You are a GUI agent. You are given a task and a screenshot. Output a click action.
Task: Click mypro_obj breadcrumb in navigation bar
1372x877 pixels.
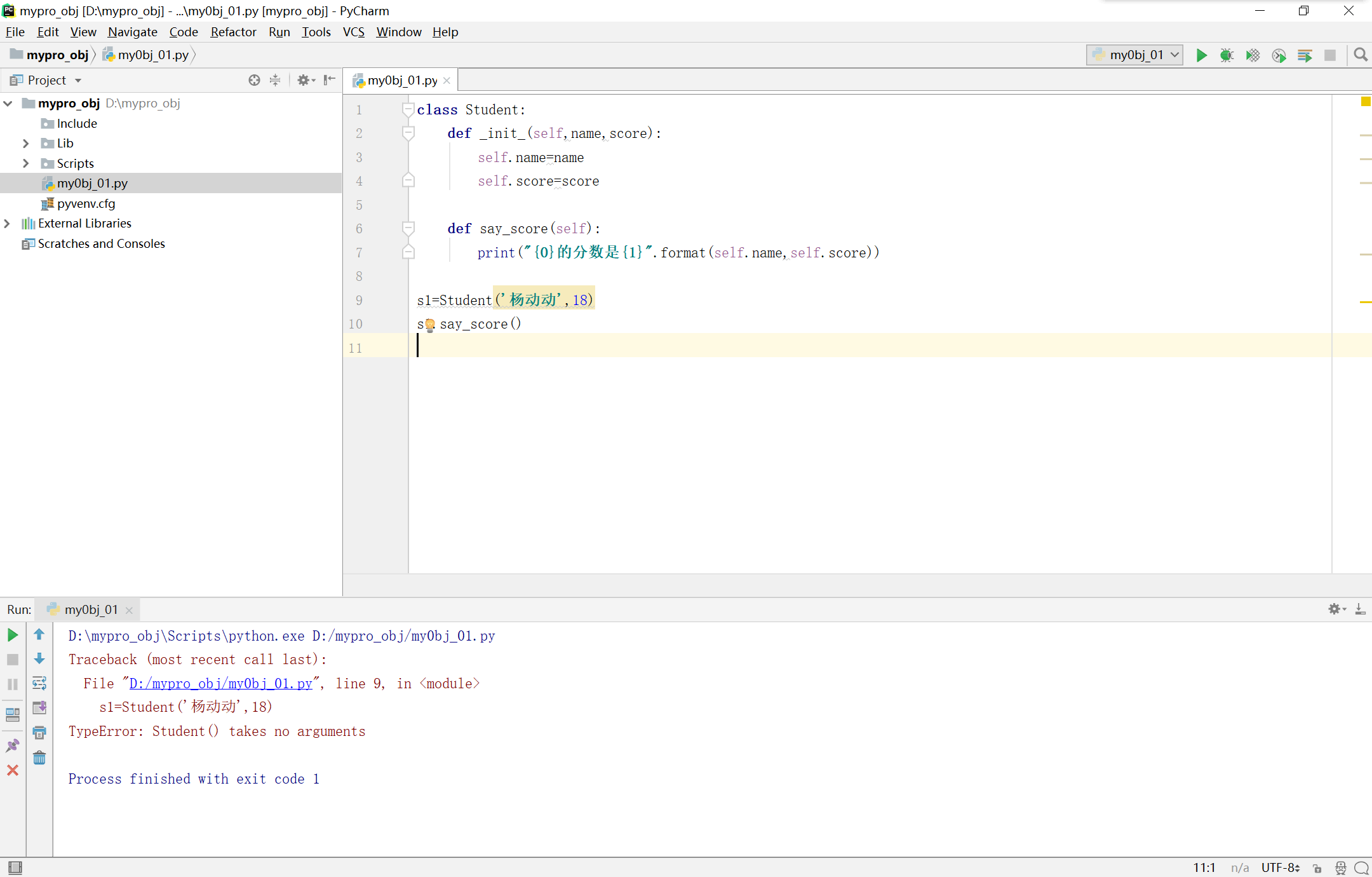point(50,55)
